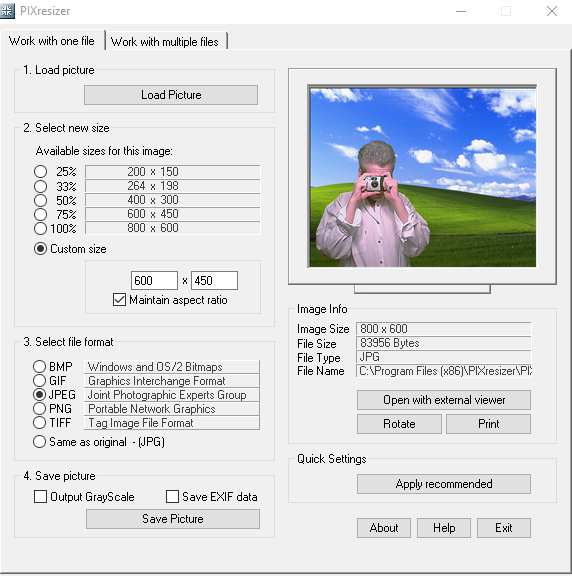Click Windows and OS/2 Bitmaps description

(x=172, y=367)
